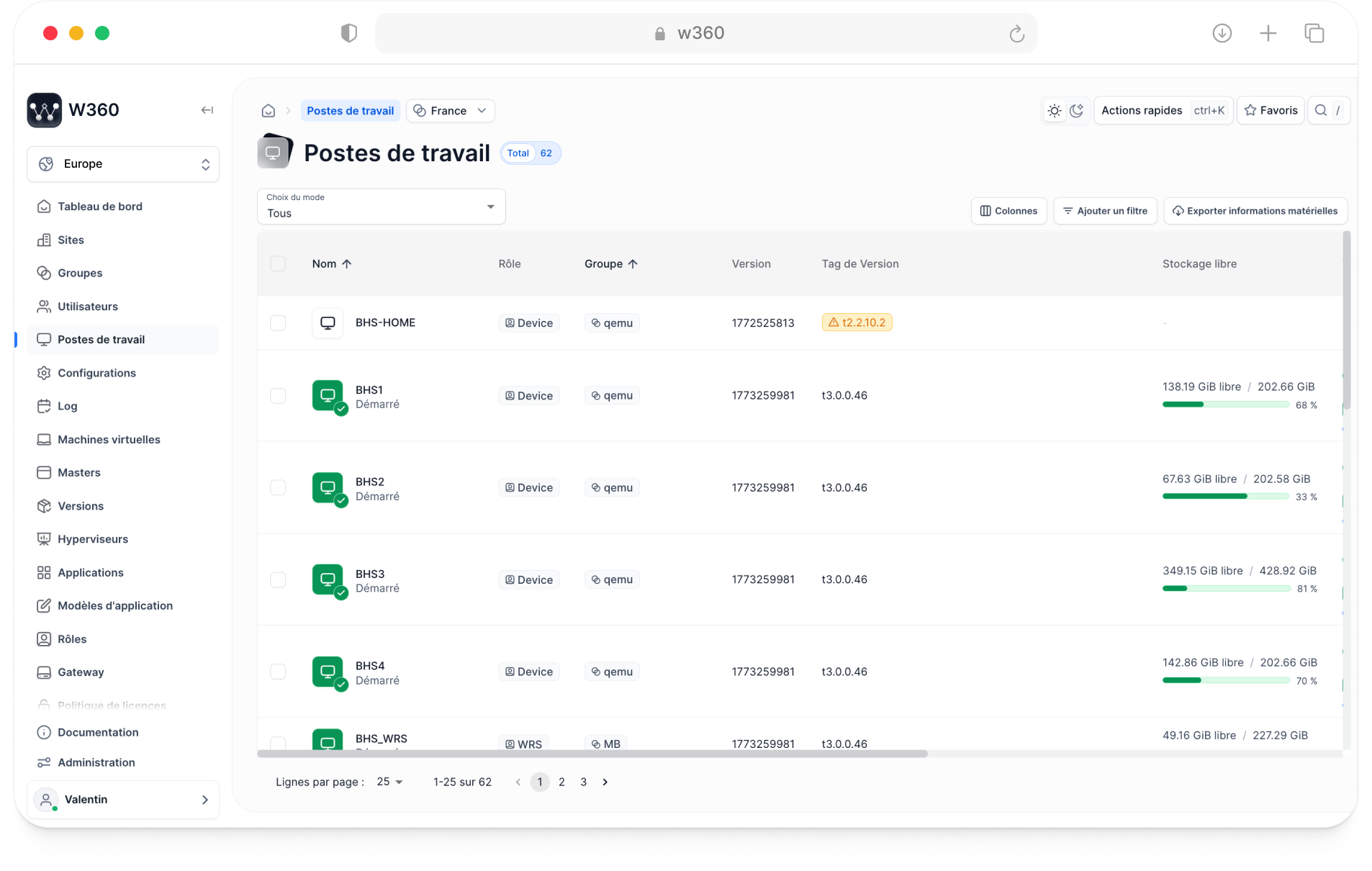Select the BHS2 row checkbox

(x=278, y=488)
